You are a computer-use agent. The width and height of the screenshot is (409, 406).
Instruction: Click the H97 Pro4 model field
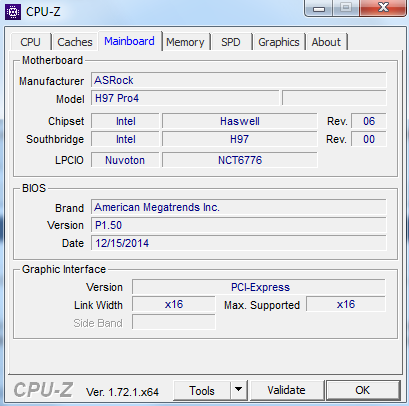tap(185, 98)
